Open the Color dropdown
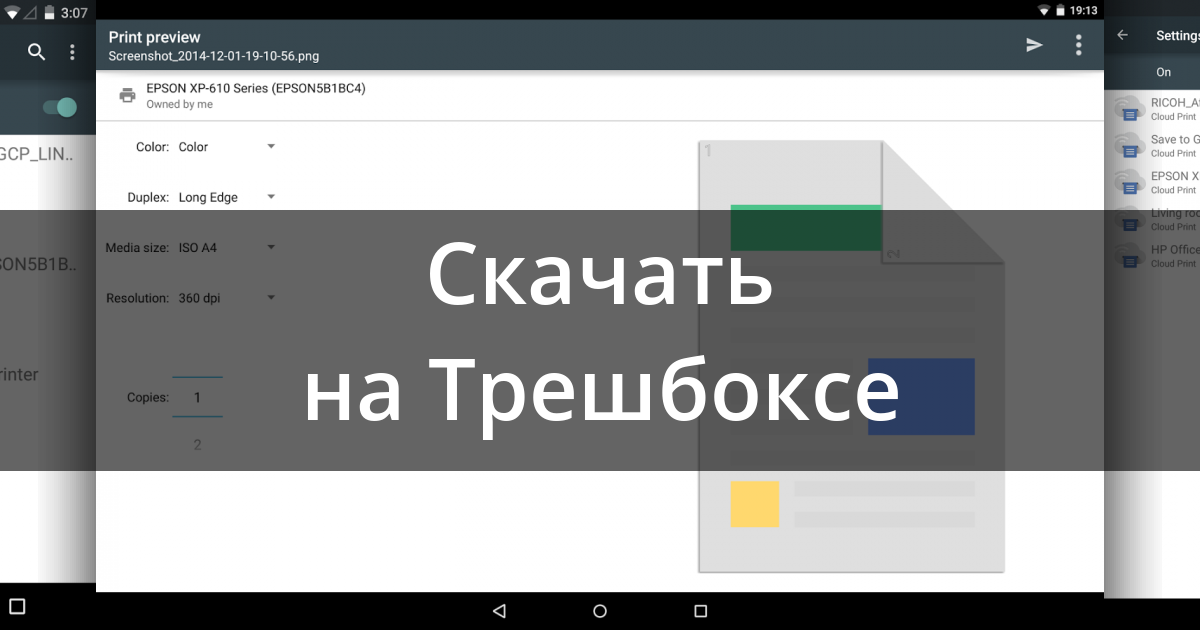Viewport: 1200px width, 630px height. point(227,147)
